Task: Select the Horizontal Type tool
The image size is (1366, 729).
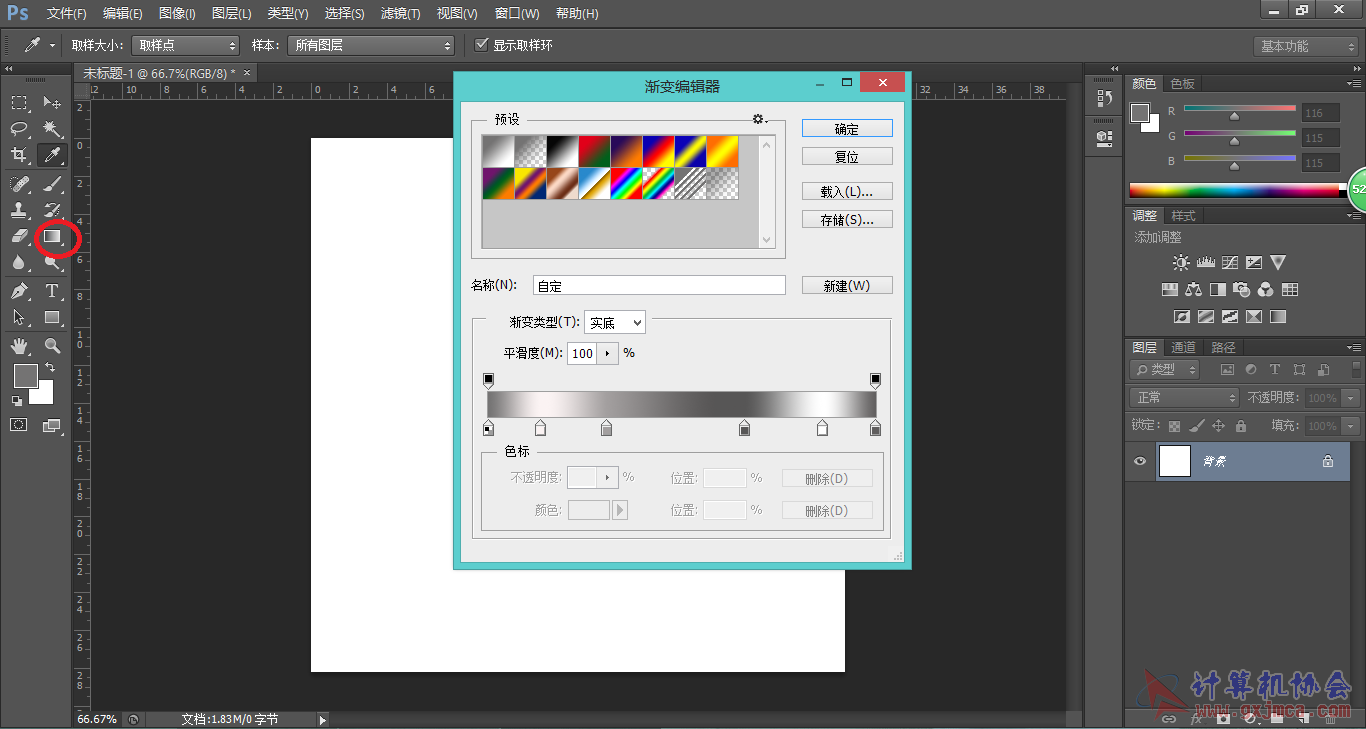Action: (x=52, y=291)
